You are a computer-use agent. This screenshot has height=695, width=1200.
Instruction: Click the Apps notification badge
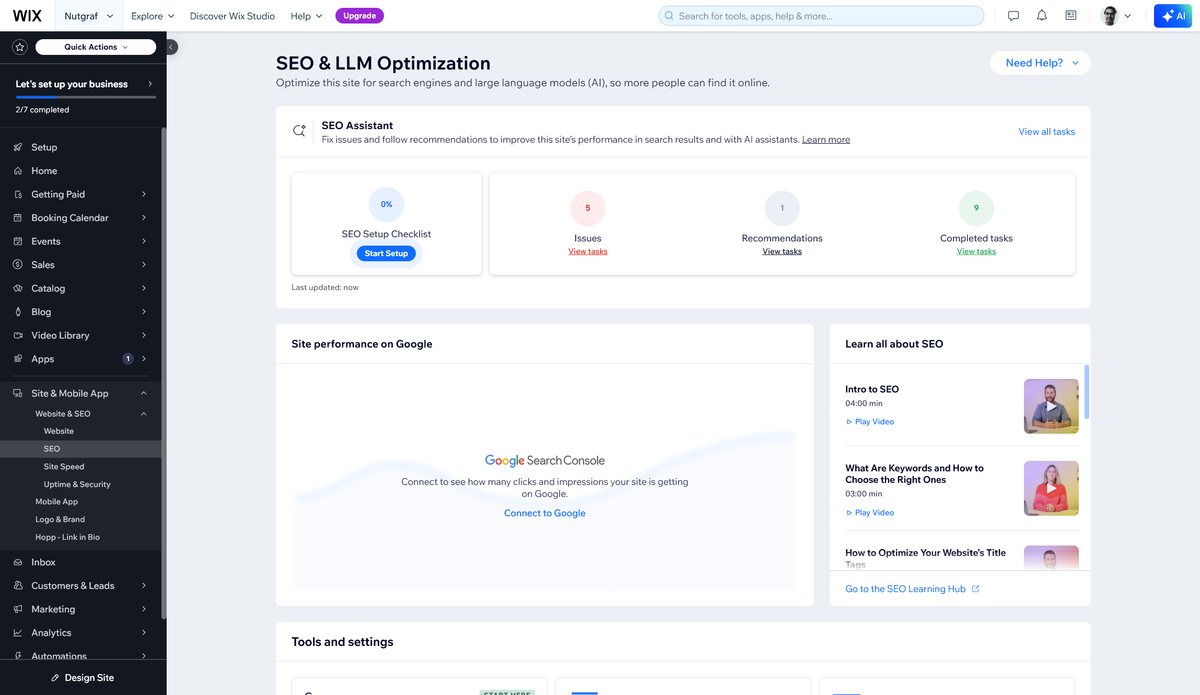[x=128, y=359]
